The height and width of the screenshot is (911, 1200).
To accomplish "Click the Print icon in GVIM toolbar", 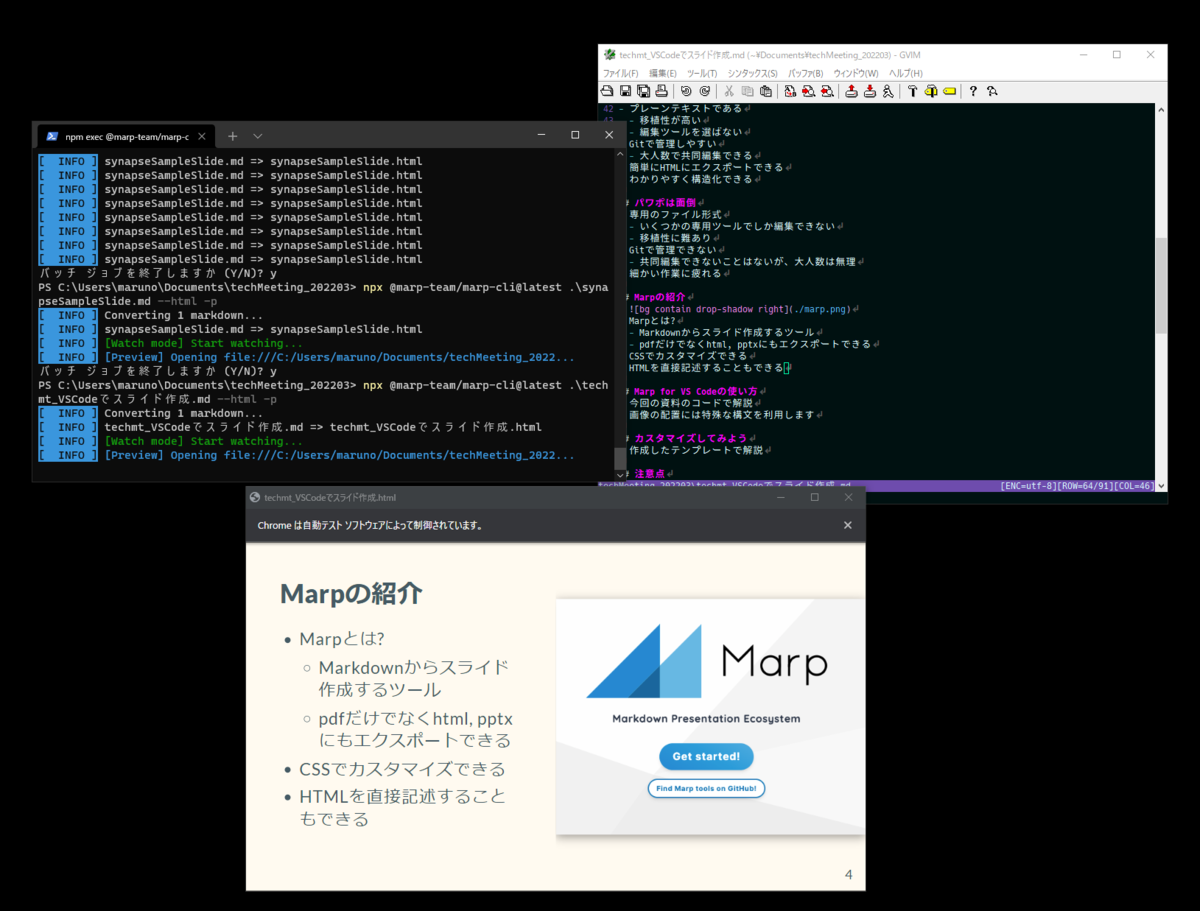I will pos(662,91).
